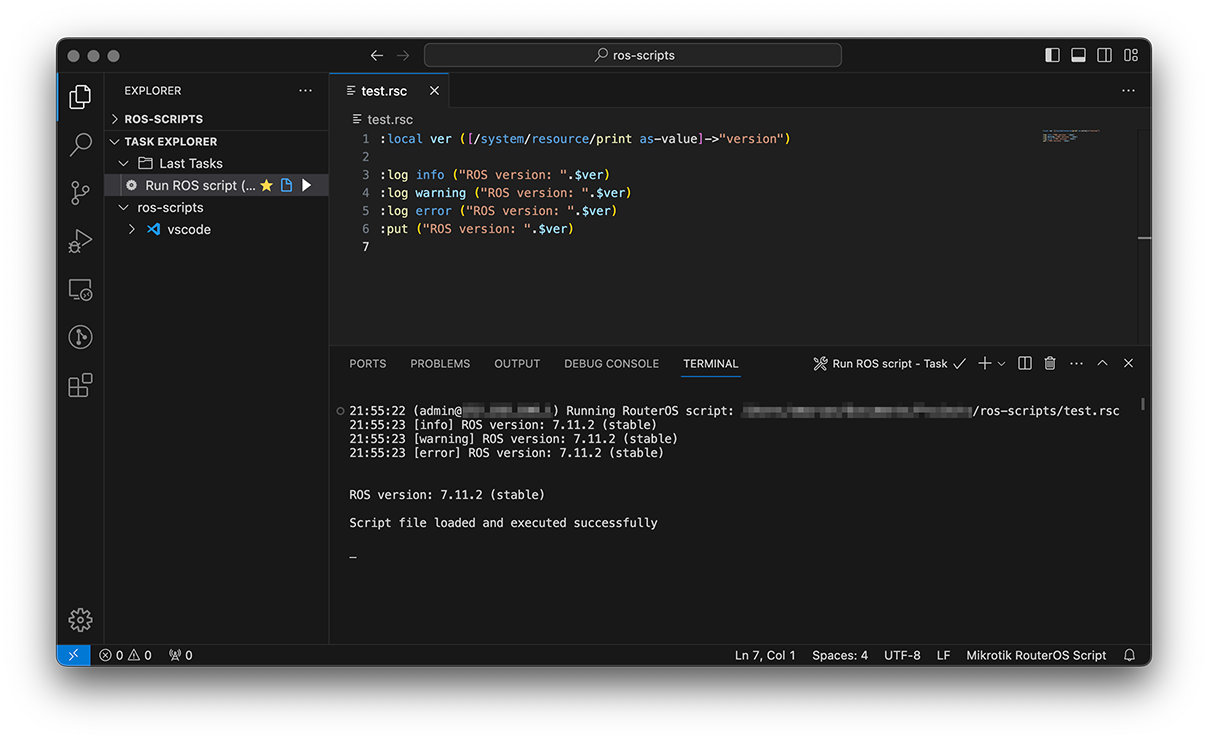The width and height of the screenshot is (1207, 740).
Task: Run the Run ROS script task with play icon
Action: click(307, 185)
